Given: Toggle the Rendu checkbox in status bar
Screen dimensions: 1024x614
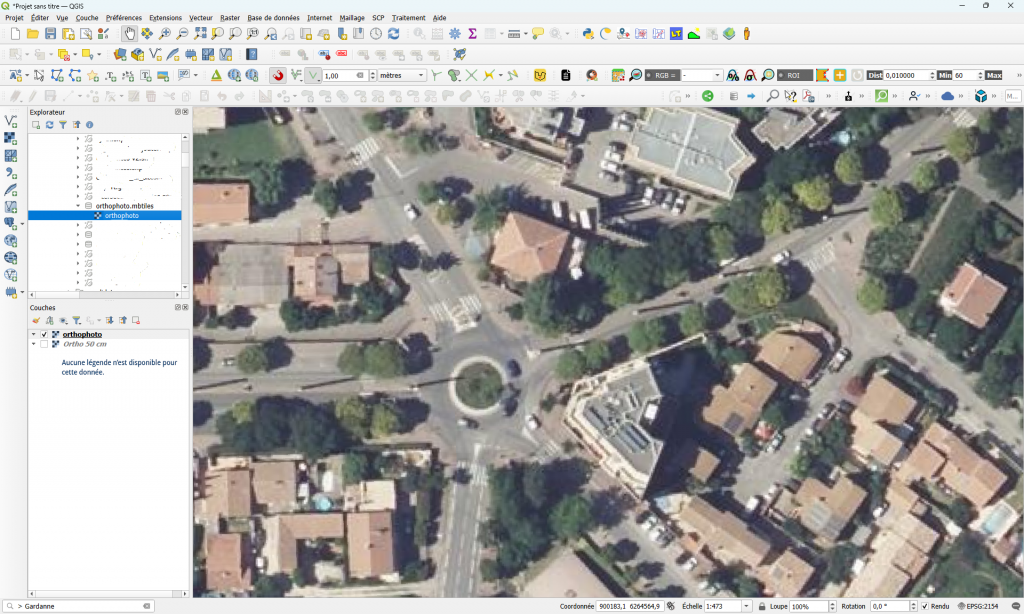Looking at the screenshot, I should click(925, 606).
